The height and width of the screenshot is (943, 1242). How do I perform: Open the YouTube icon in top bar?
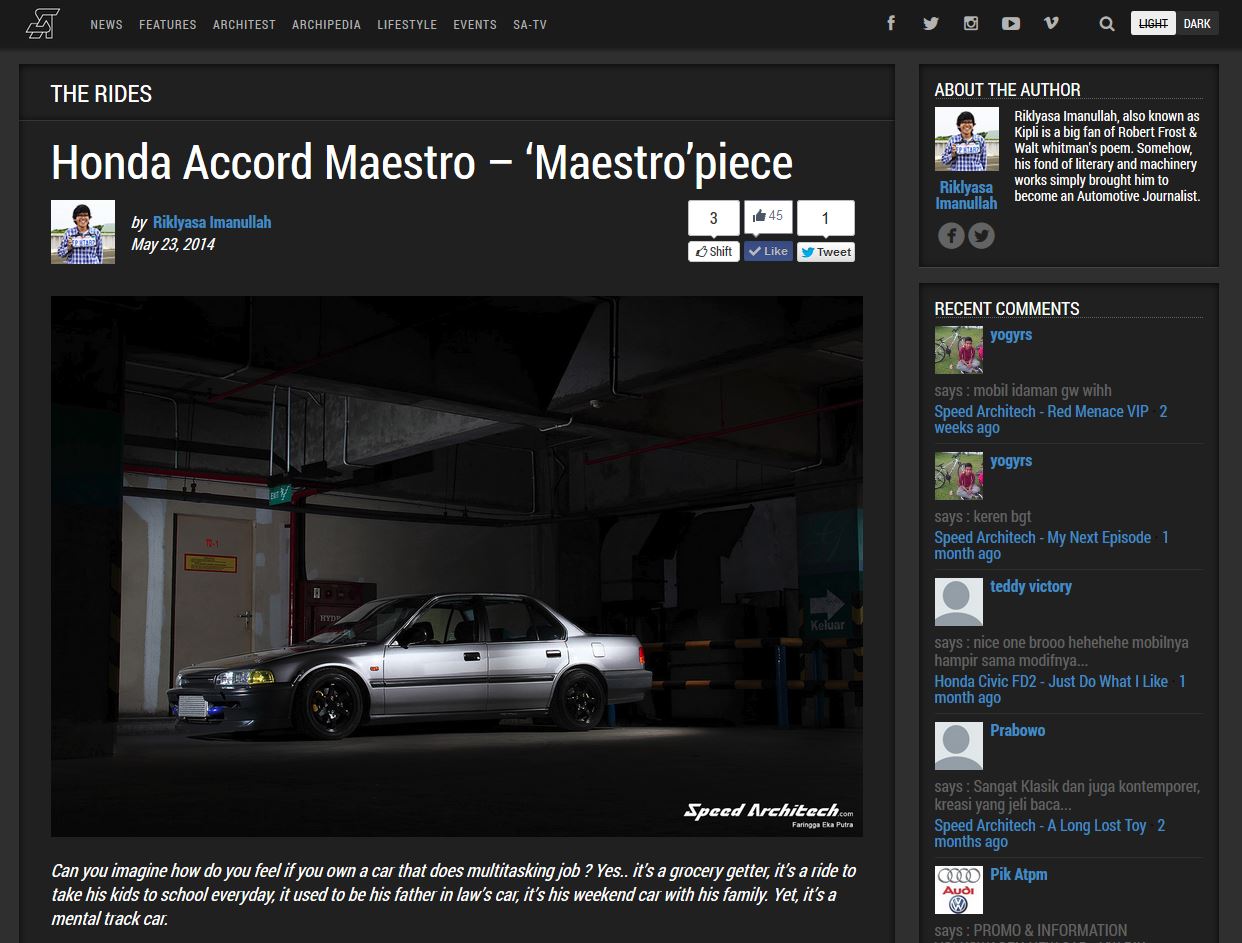point(1010,23)
